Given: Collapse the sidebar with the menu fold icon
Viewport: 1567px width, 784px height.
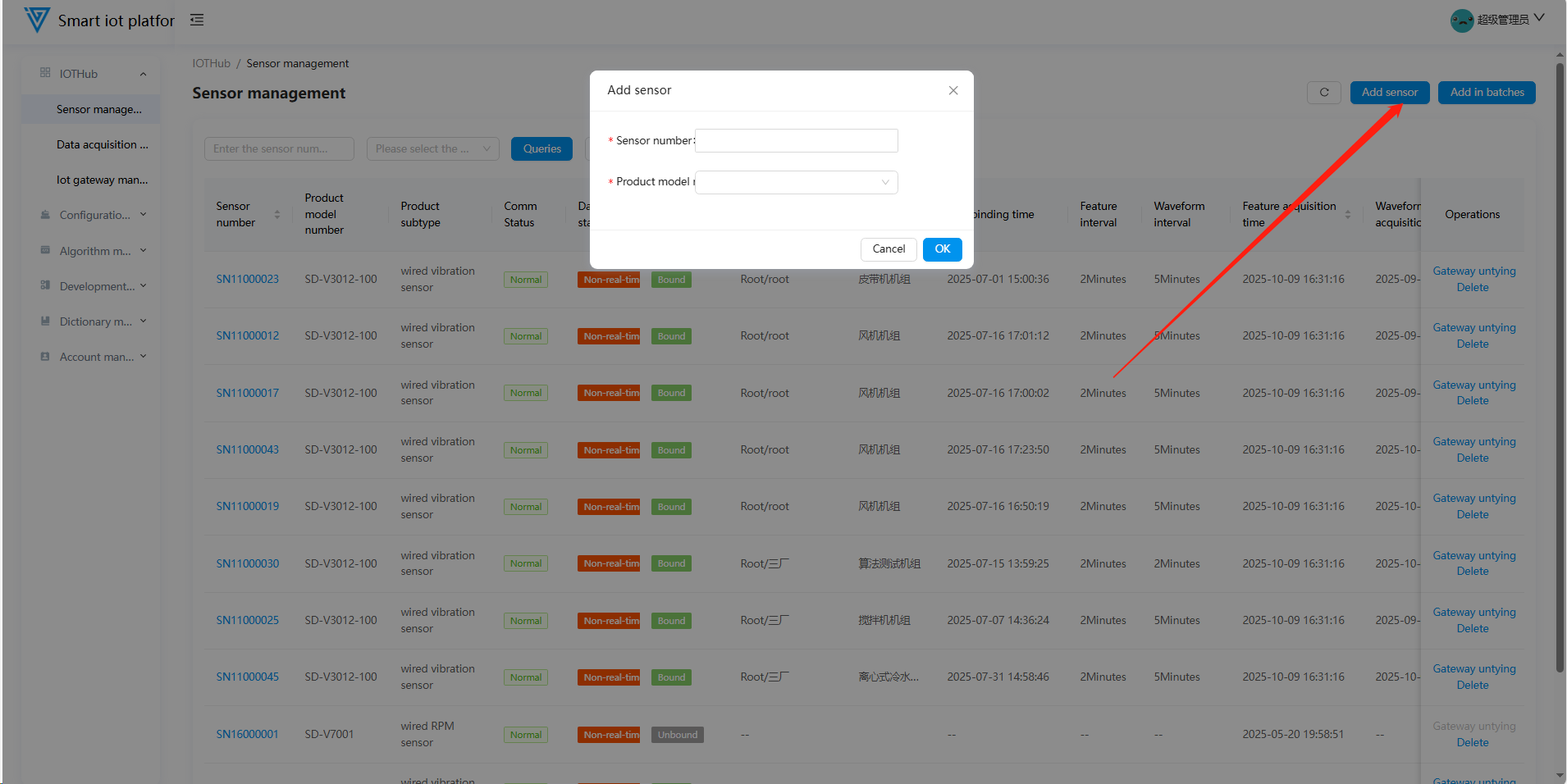Looking at the screenshot, I should click(197, 20).
